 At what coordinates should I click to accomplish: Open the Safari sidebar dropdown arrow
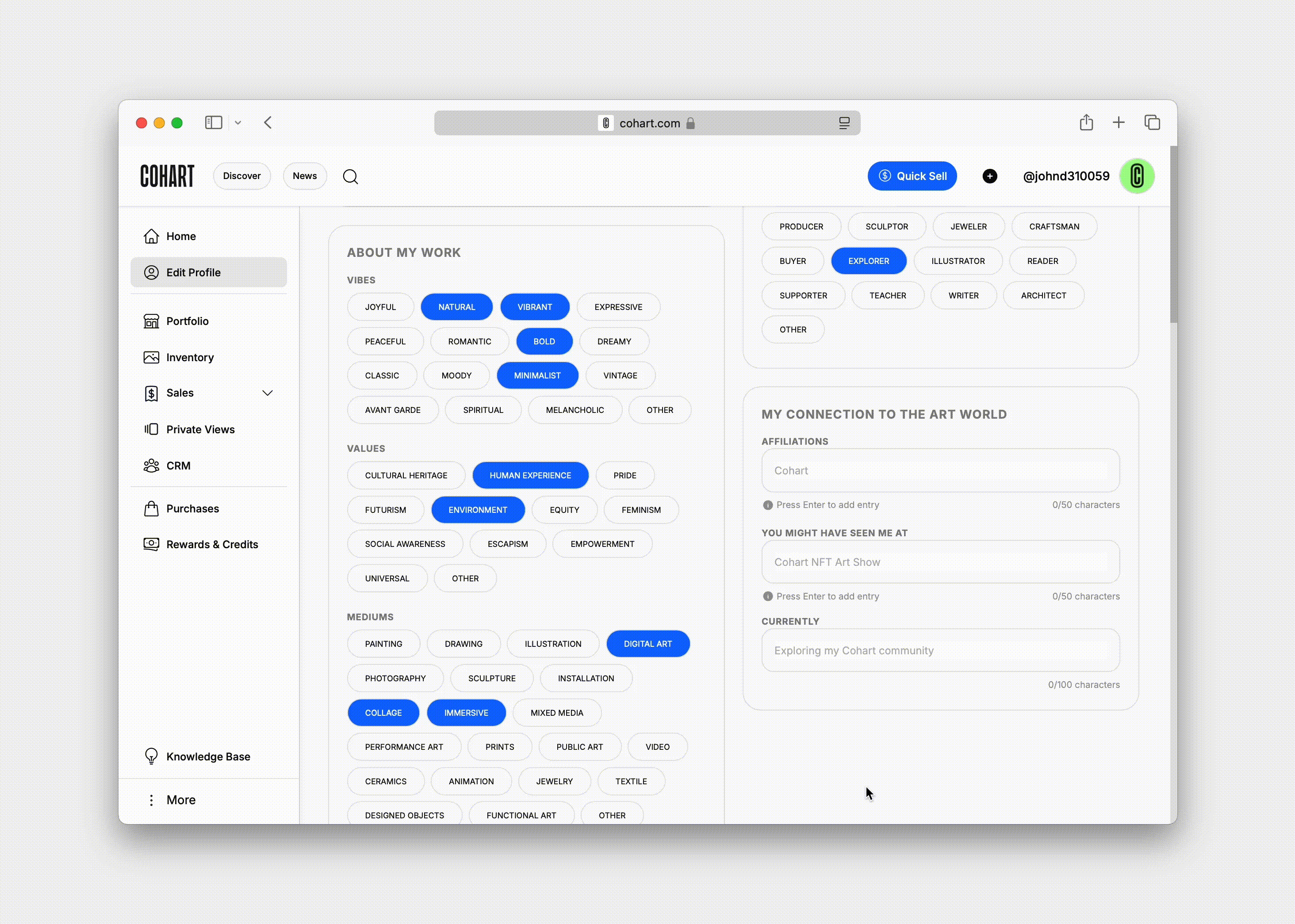[238, 122]
